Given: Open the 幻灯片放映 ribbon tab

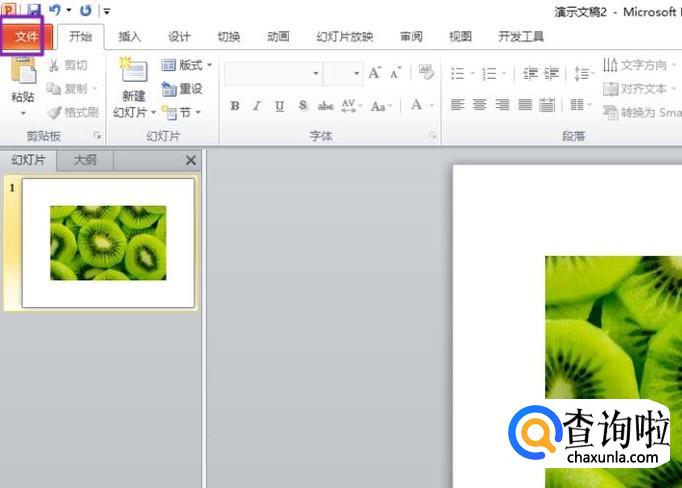Looking at the screenshot, I should tap(344, 37).
